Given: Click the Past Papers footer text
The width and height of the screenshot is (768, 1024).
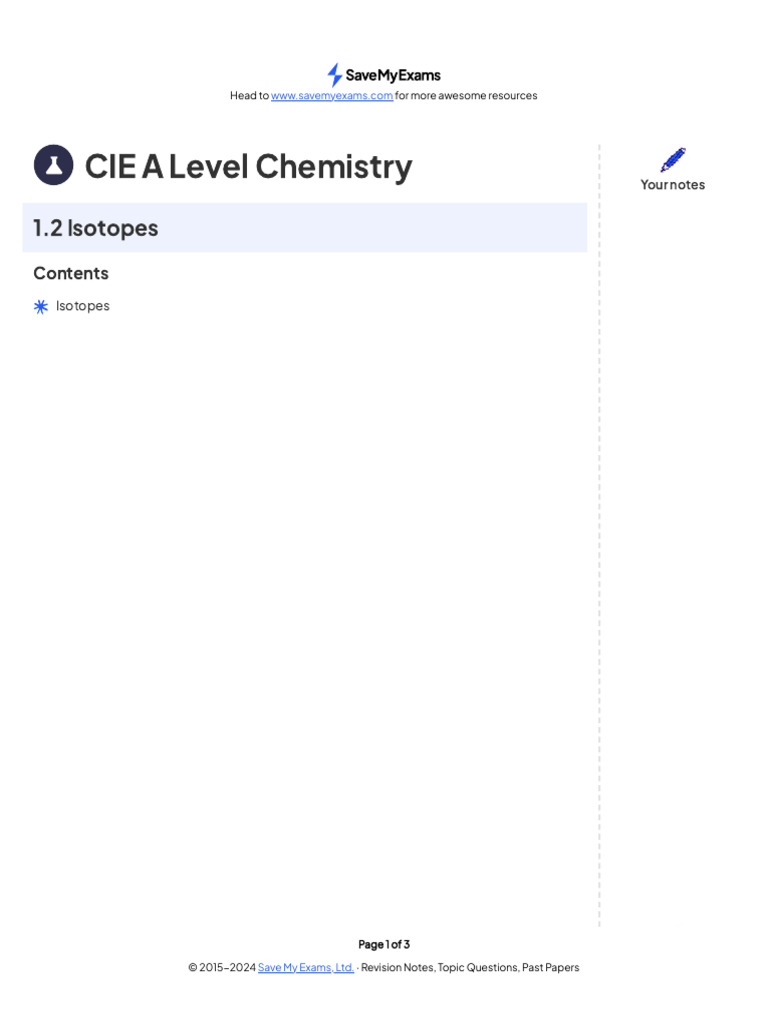Looking at the screenshot, I should [x=551, y=967].
